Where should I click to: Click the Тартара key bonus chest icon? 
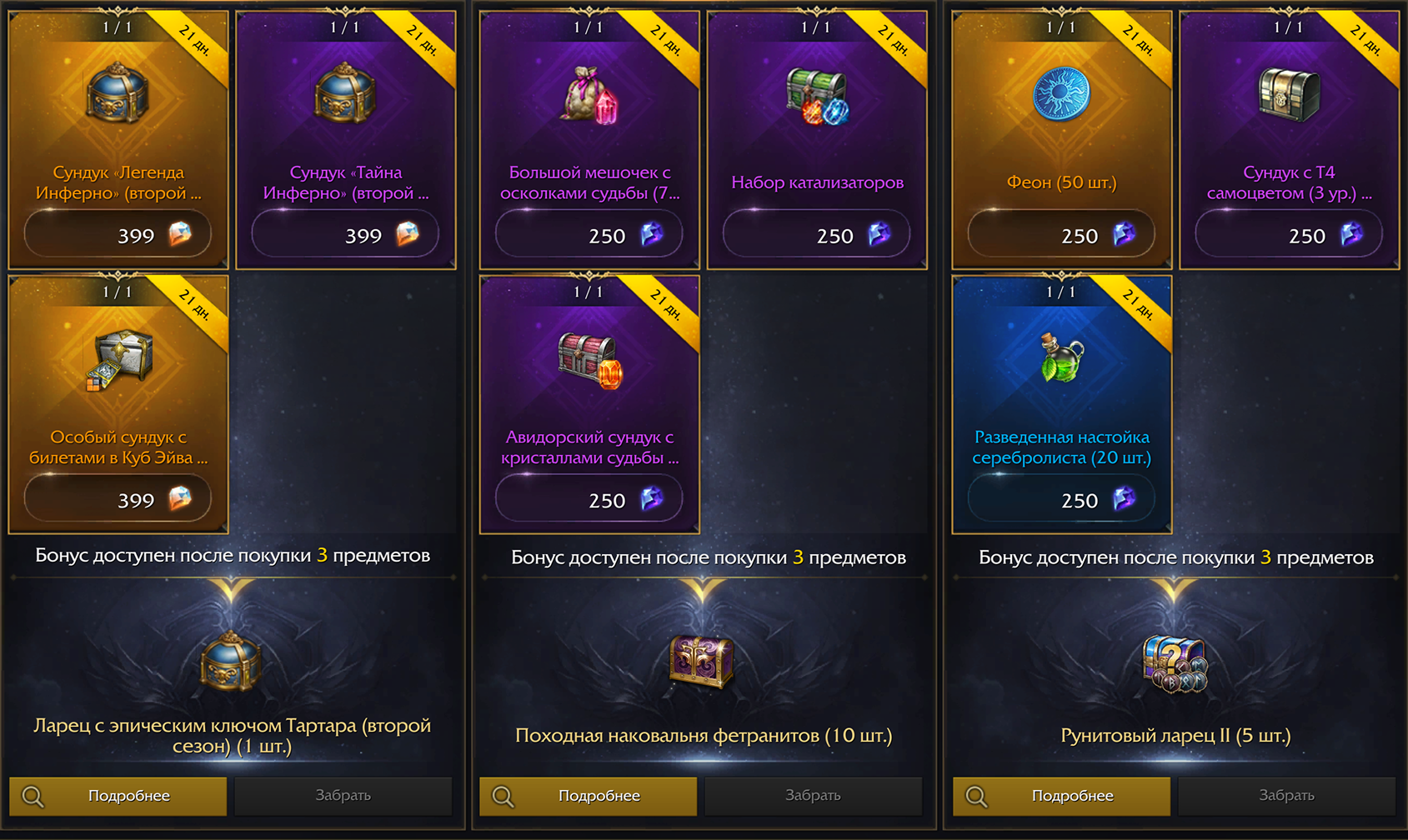pyautogui.click(x=231, y=662)
